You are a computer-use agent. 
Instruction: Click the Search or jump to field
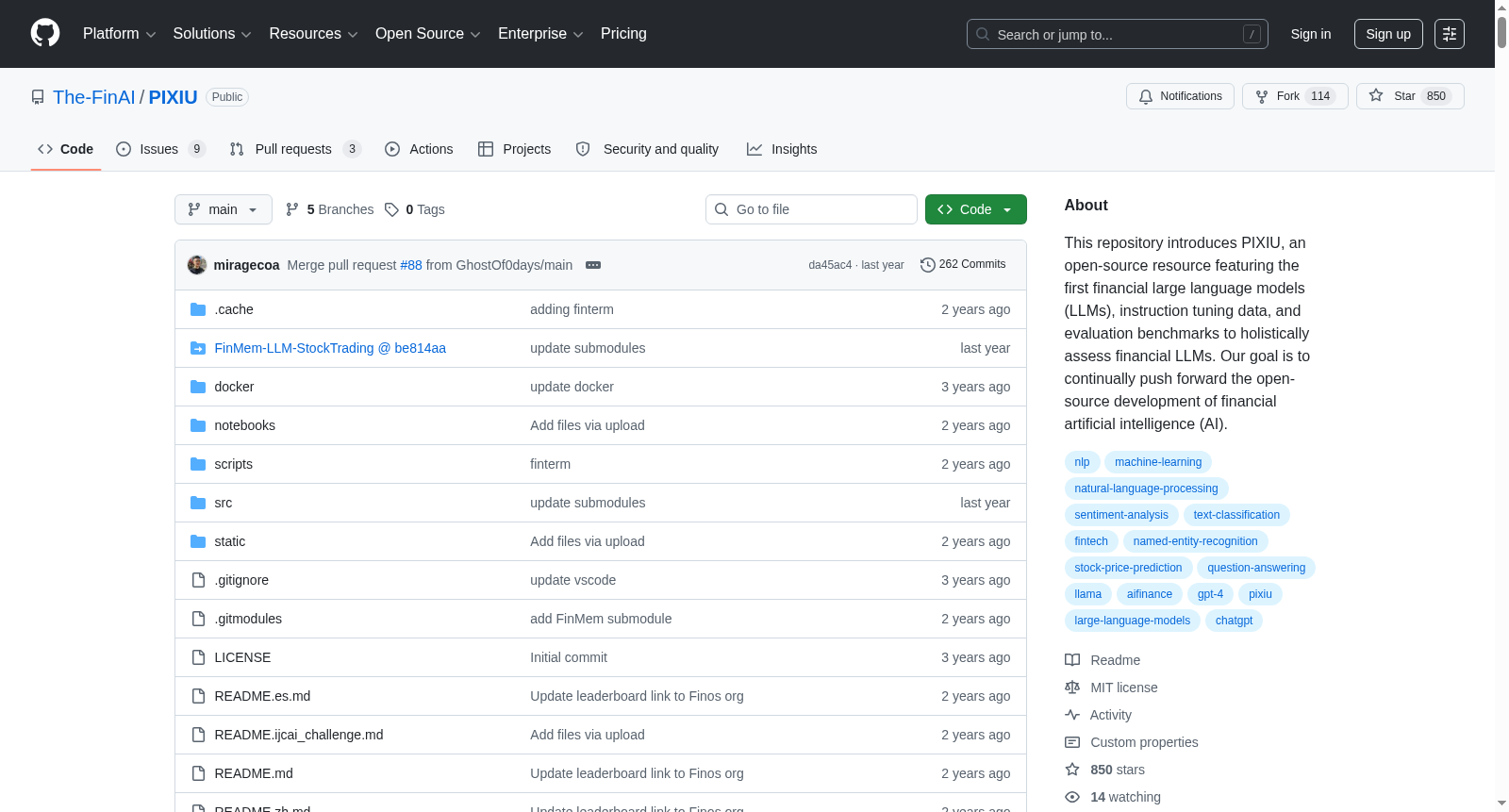(x=1118, y=34)
